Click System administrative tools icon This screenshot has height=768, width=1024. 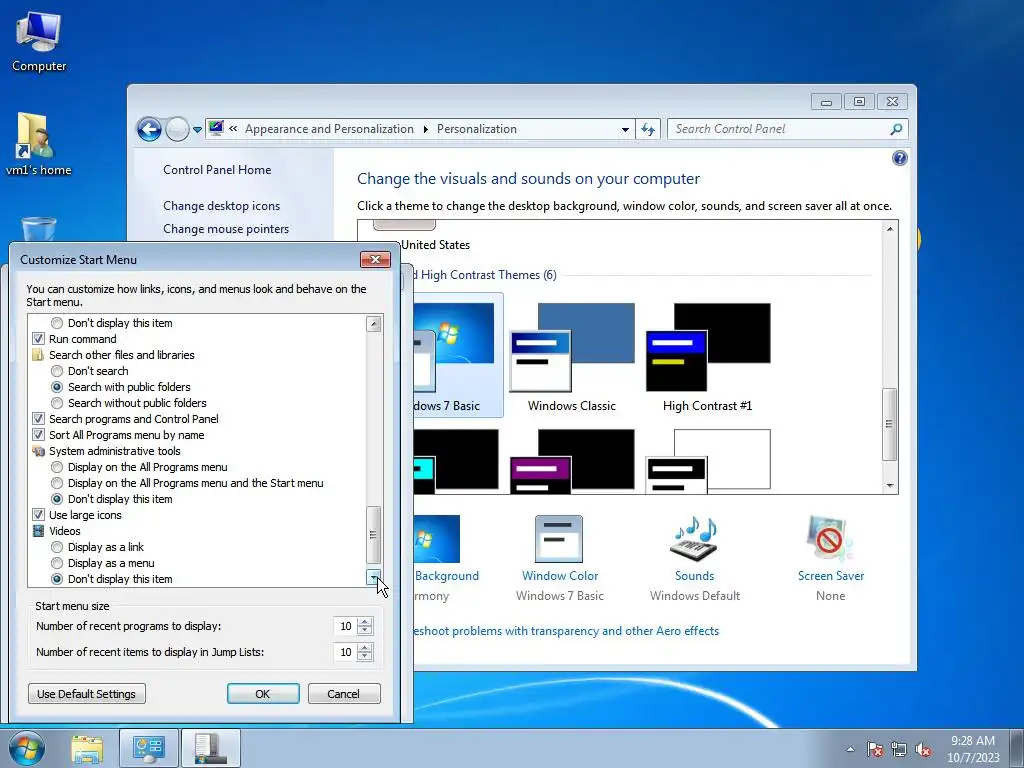(x=39, y=451)
